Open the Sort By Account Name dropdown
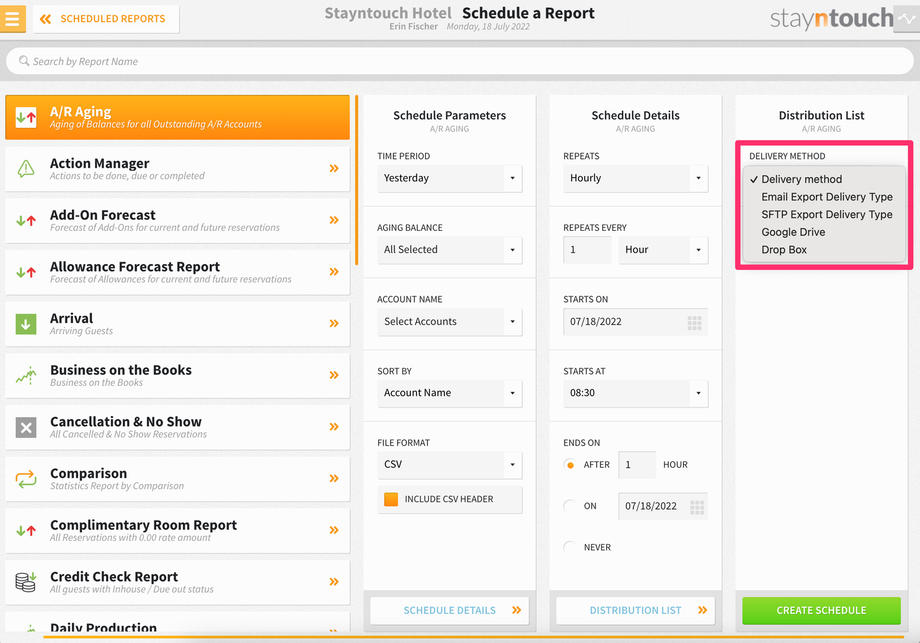 (x=449, y=393)
